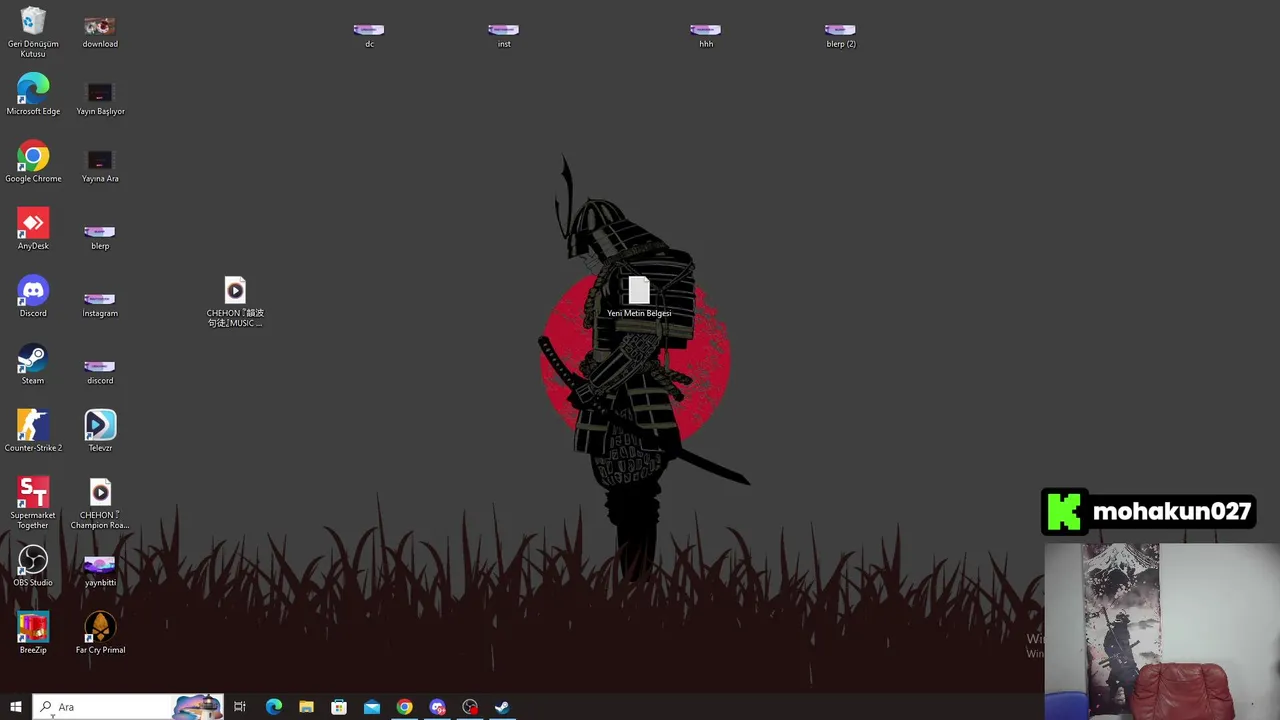Open Microsoft Store from the taskbar
This screenshot has width=1280, height=720.
(x=339, y=707)
